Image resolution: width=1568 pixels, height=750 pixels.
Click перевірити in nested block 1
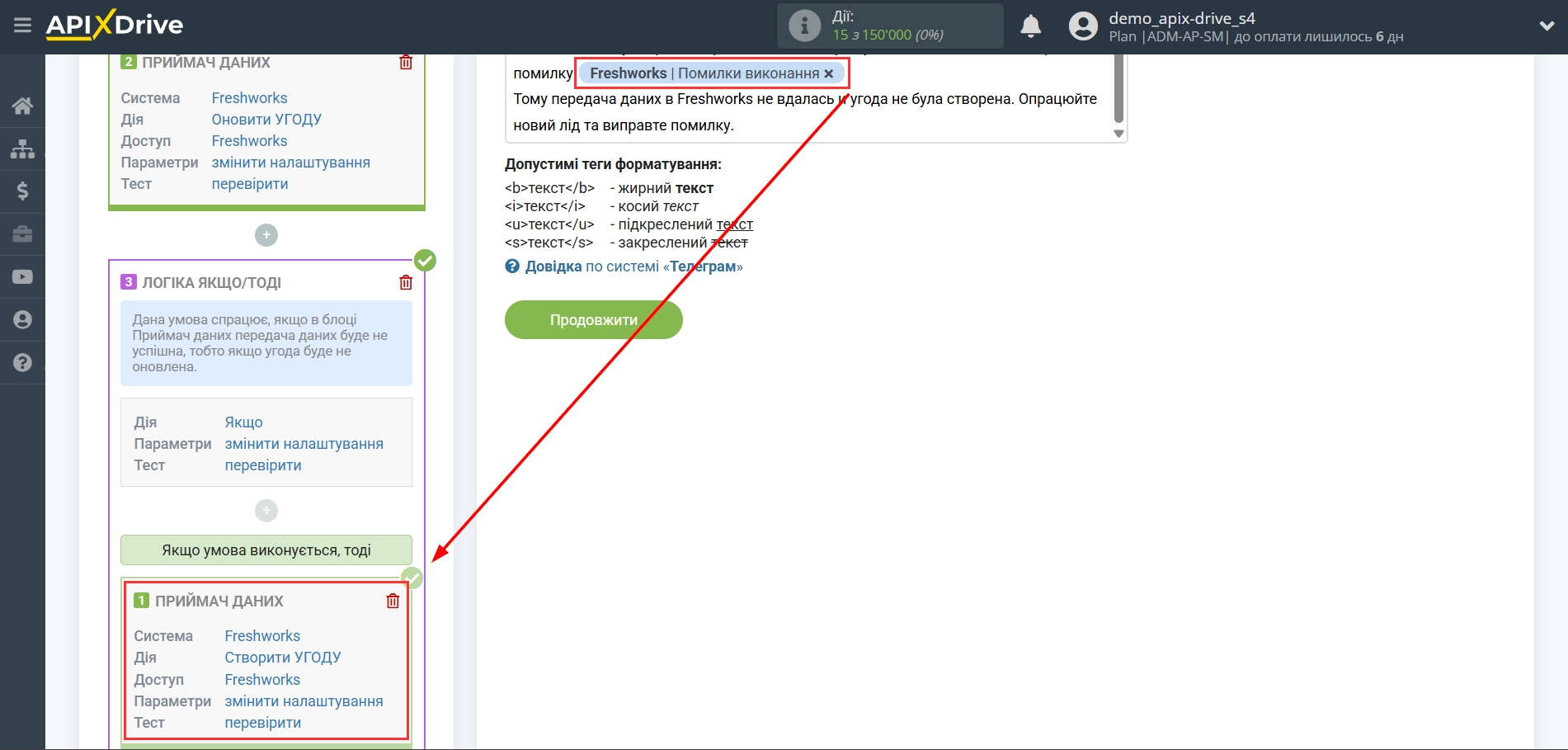pos(263,723)
